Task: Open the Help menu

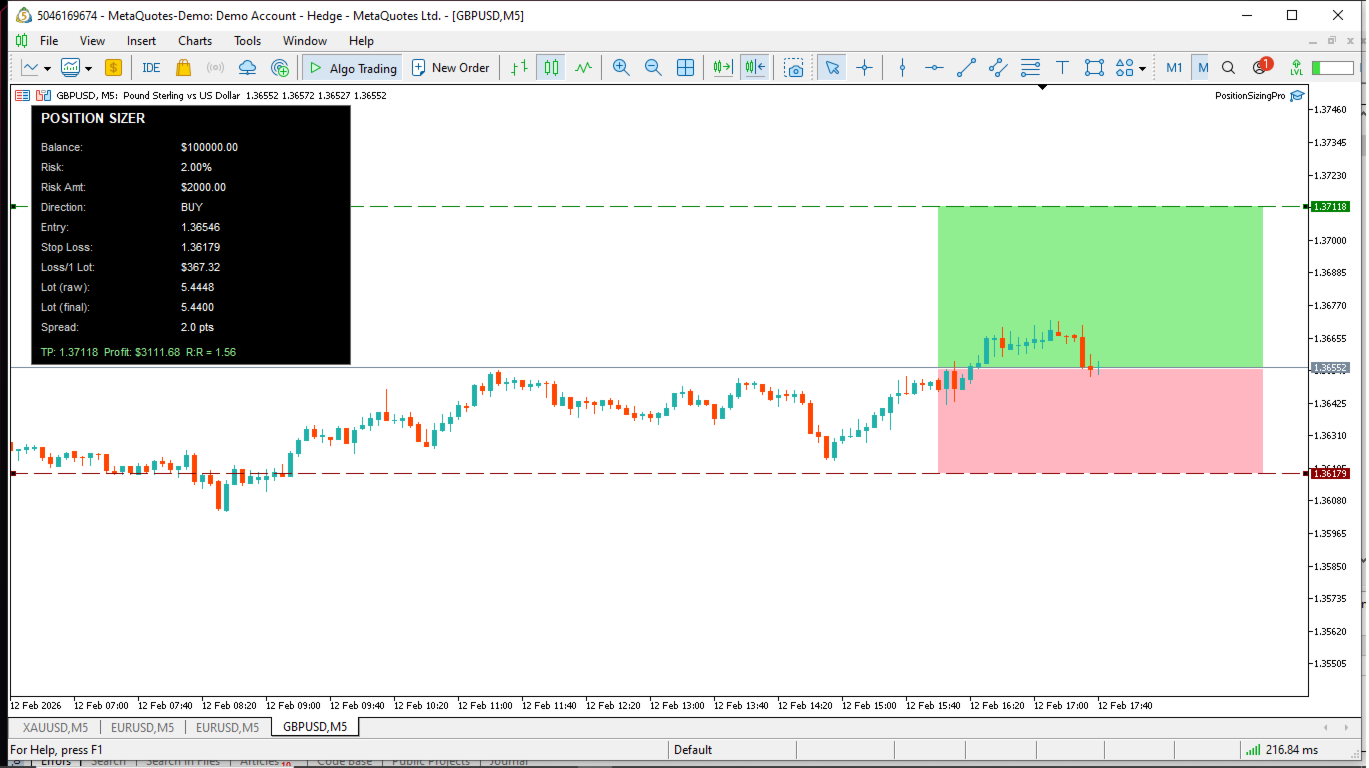Action: (x=361, y=41)
